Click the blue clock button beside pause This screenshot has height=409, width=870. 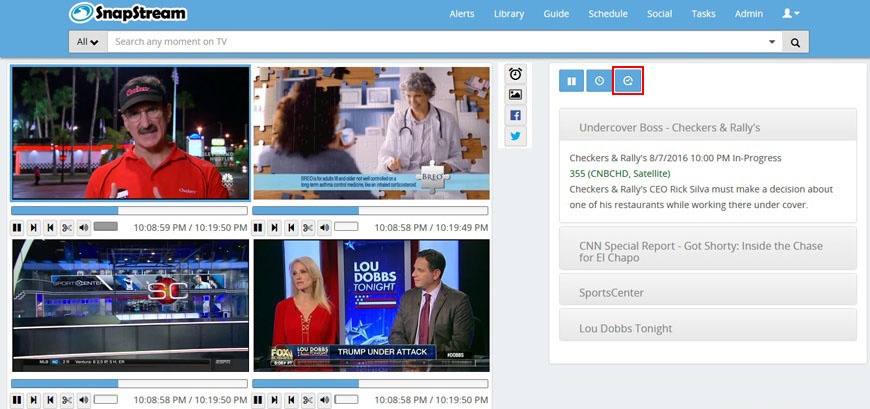click(599, 81)
